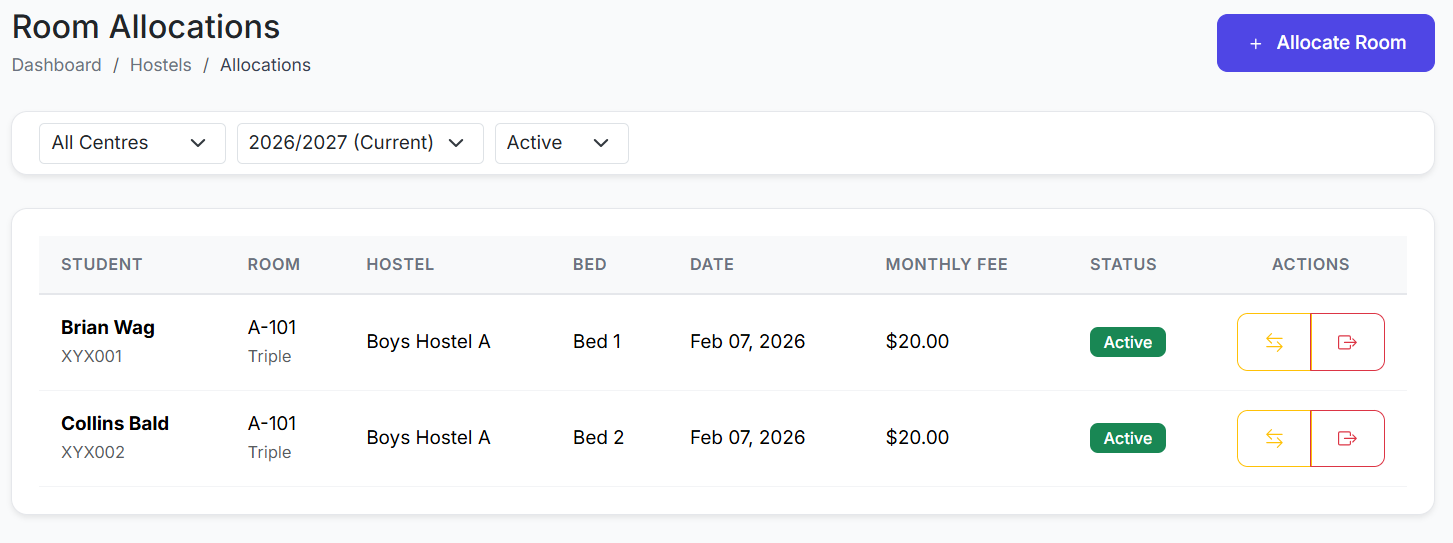Click vacate icon for Collins Bald
Image resolution: width=1453 pixels, height=543 pixels.
tap(1347, 438)
